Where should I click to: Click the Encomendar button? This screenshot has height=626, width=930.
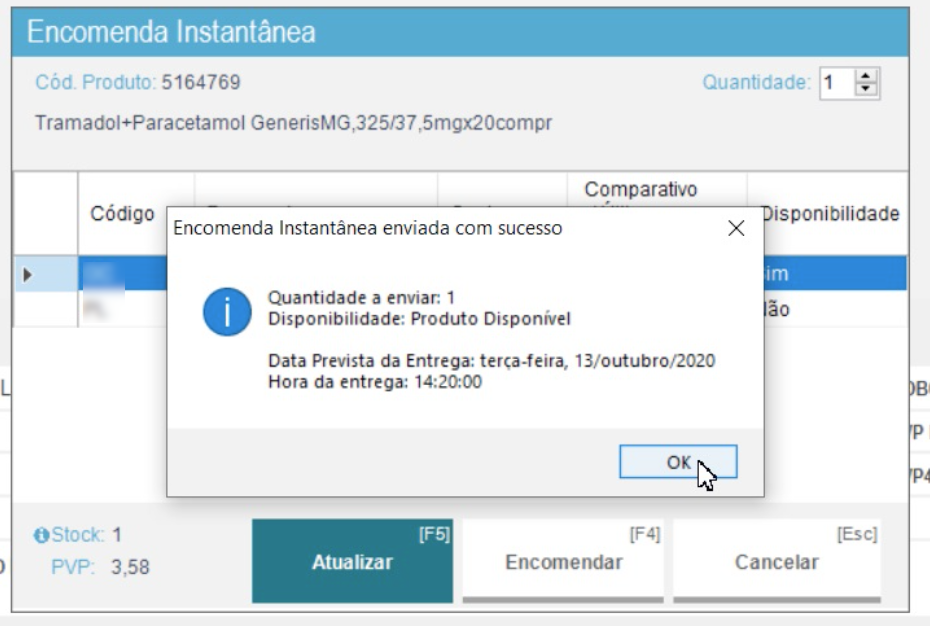tap(563, 562)
